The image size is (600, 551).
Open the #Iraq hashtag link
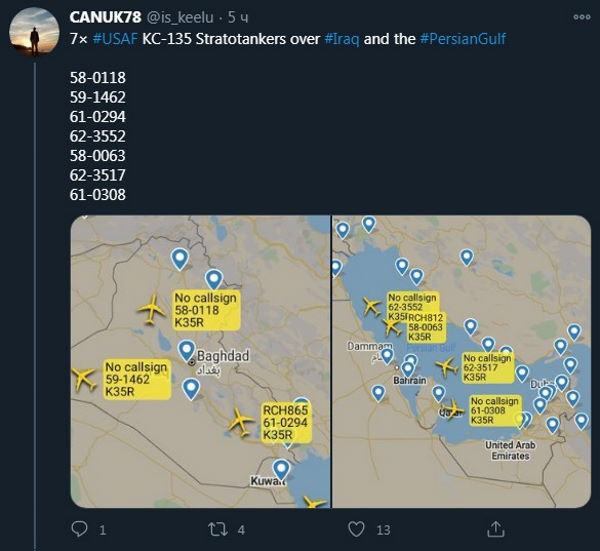(x=344, y=38)
